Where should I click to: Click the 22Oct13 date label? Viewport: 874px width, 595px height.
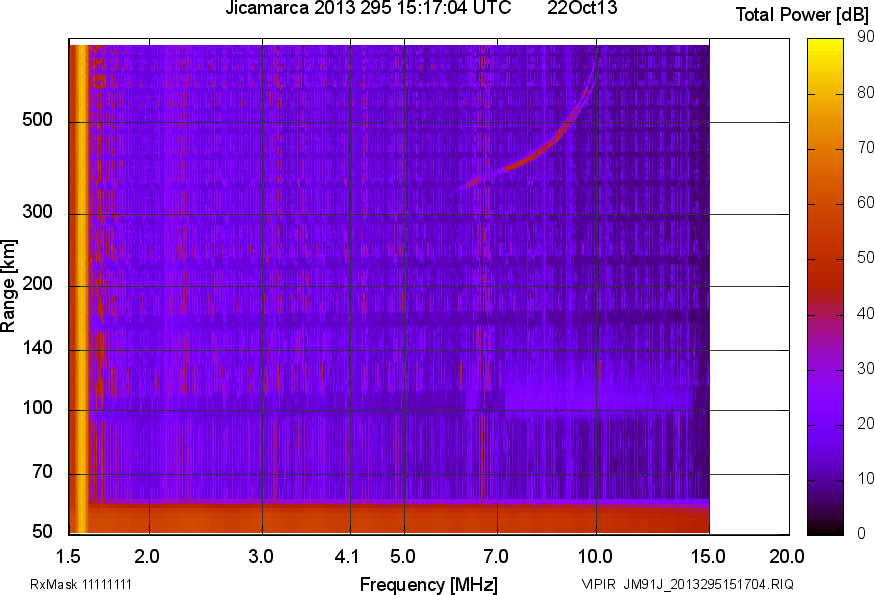[x=582, y=8]
